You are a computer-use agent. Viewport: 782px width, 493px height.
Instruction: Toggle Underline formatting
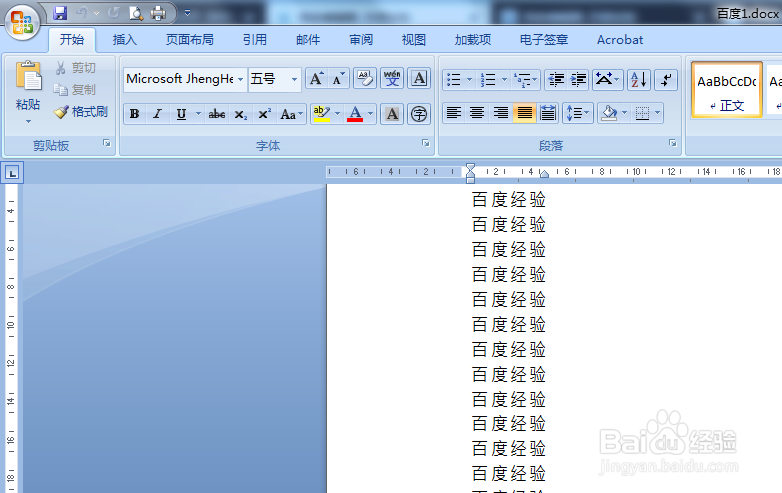(x=181, y=114)
